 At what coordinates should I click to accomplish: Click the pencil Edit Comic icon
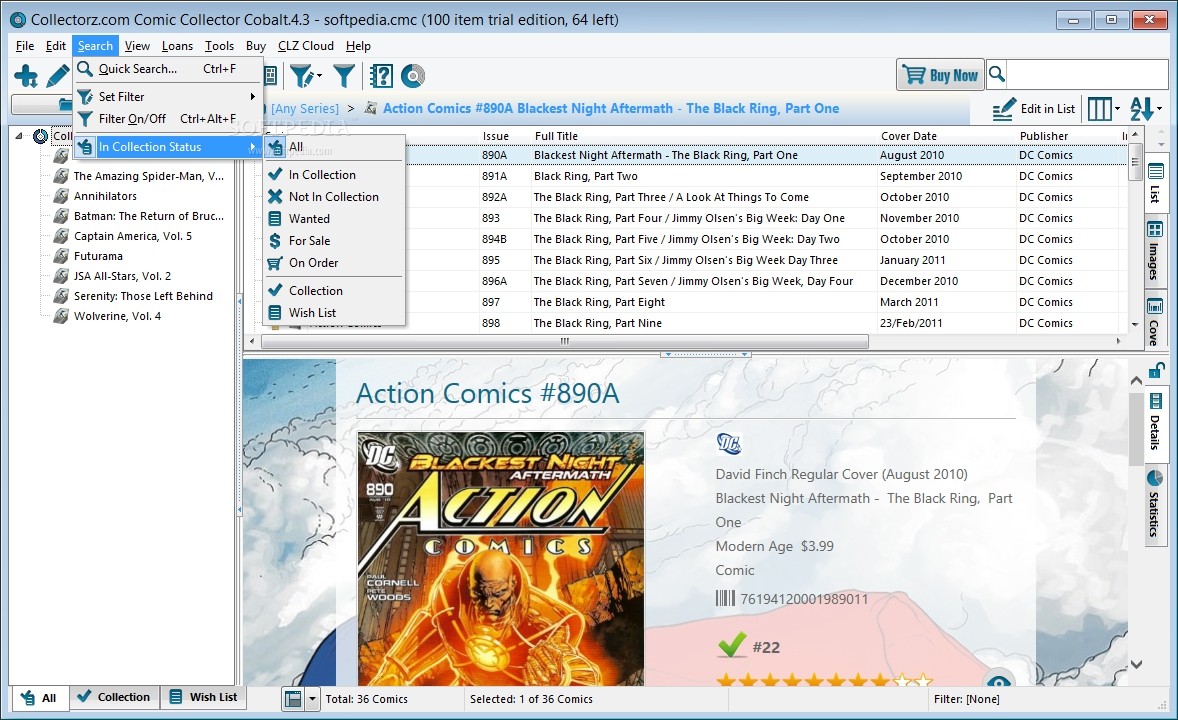click(57, 76)
